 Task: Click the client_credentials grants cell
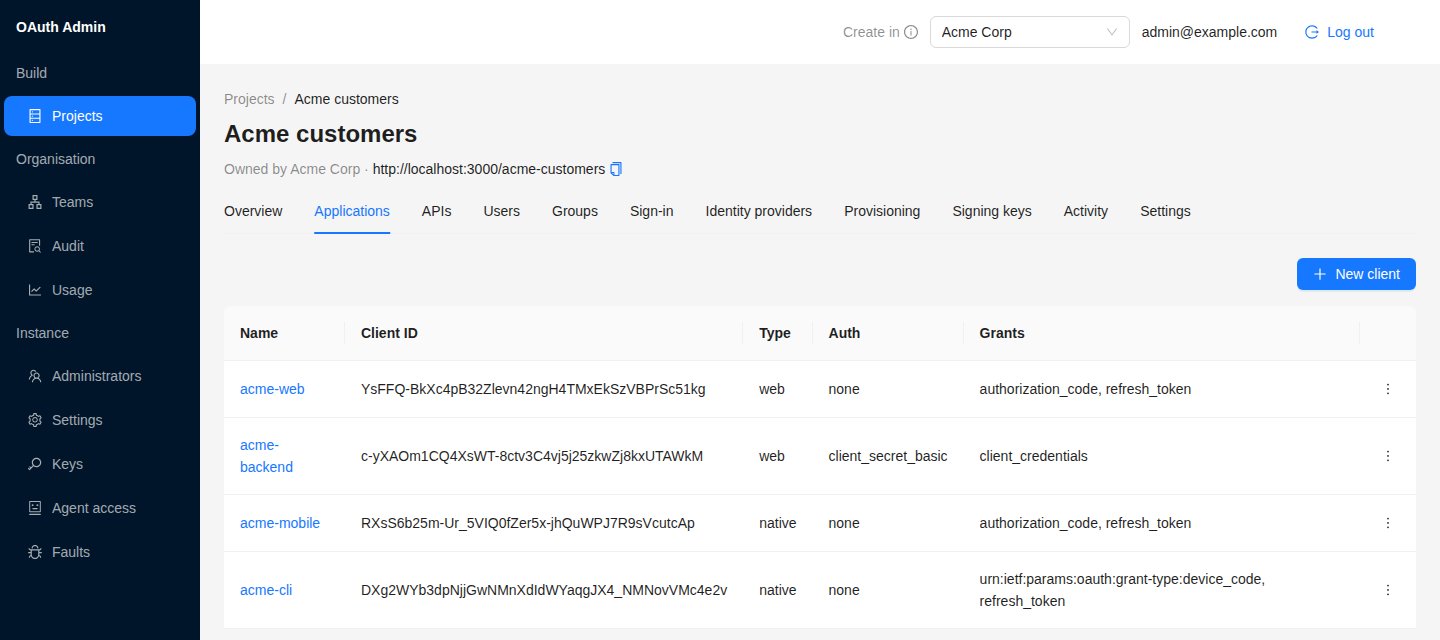1034,456
